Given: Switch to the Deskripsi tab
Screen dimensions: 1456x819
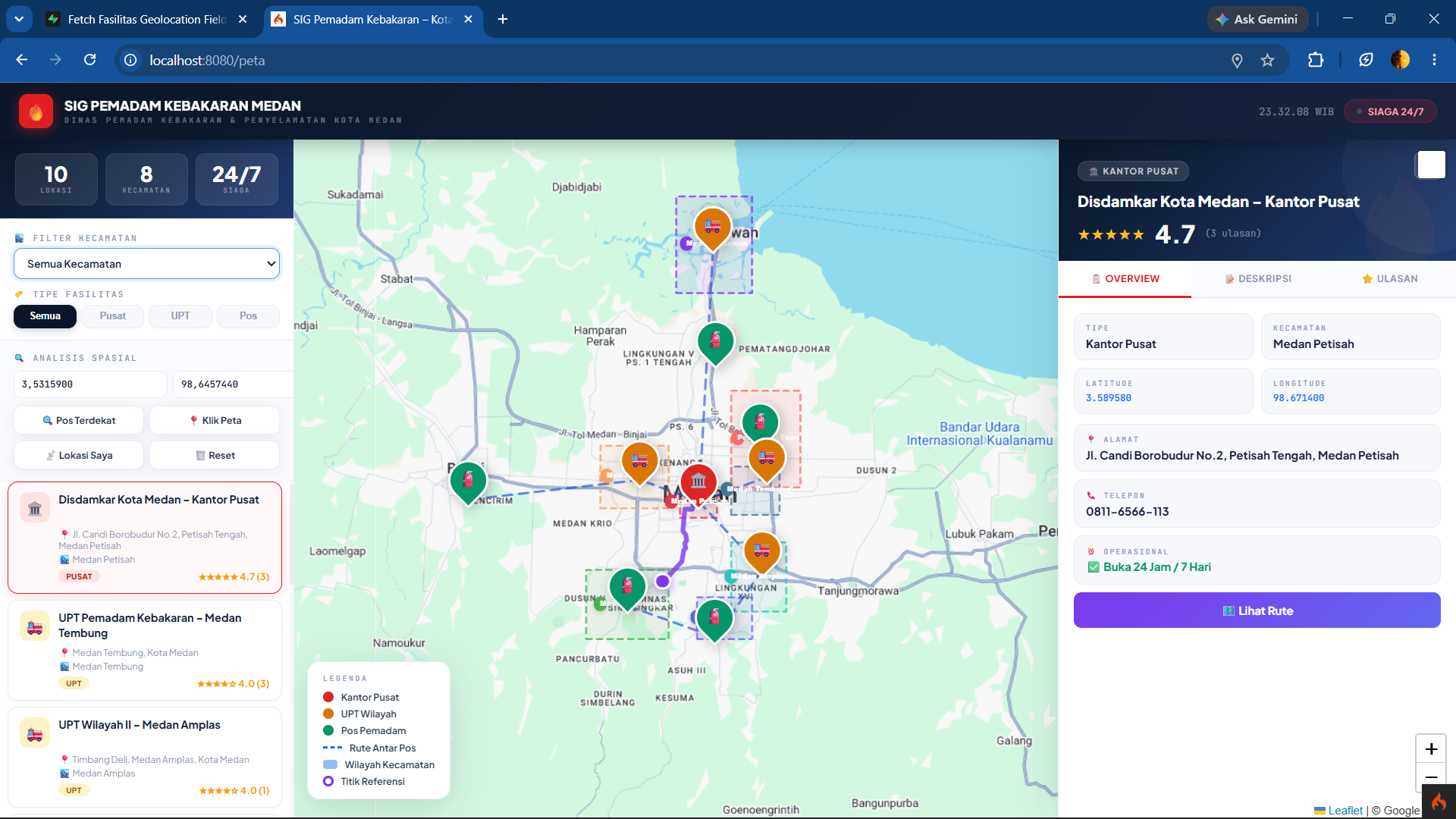Looking at the screenshot, I should click(x=1257, y=279).
